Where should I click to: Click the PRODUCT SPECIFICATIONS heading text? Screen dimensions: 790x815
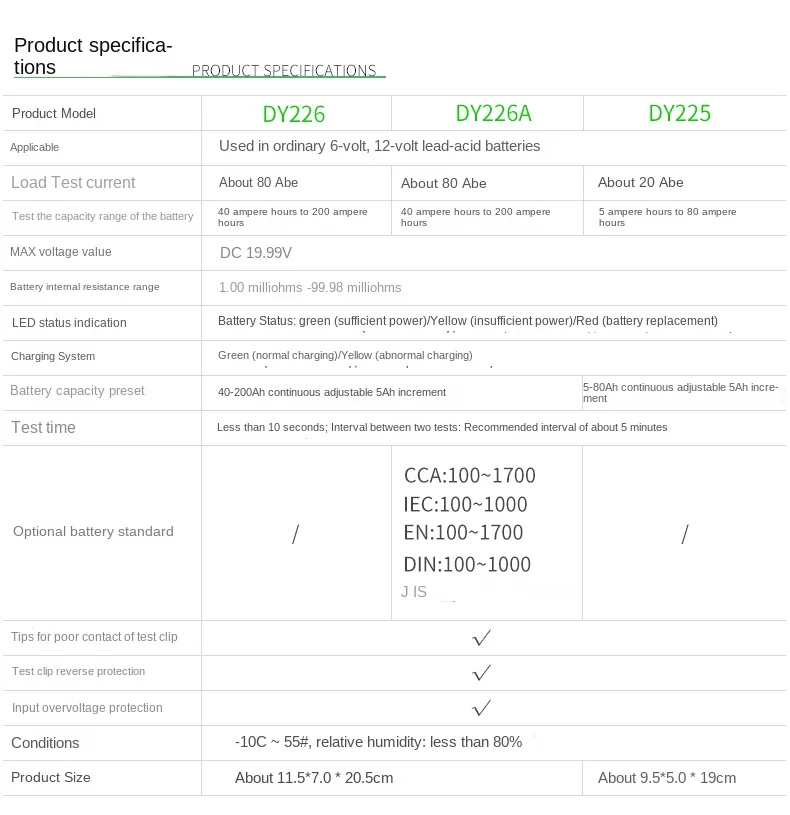[284, 71]
